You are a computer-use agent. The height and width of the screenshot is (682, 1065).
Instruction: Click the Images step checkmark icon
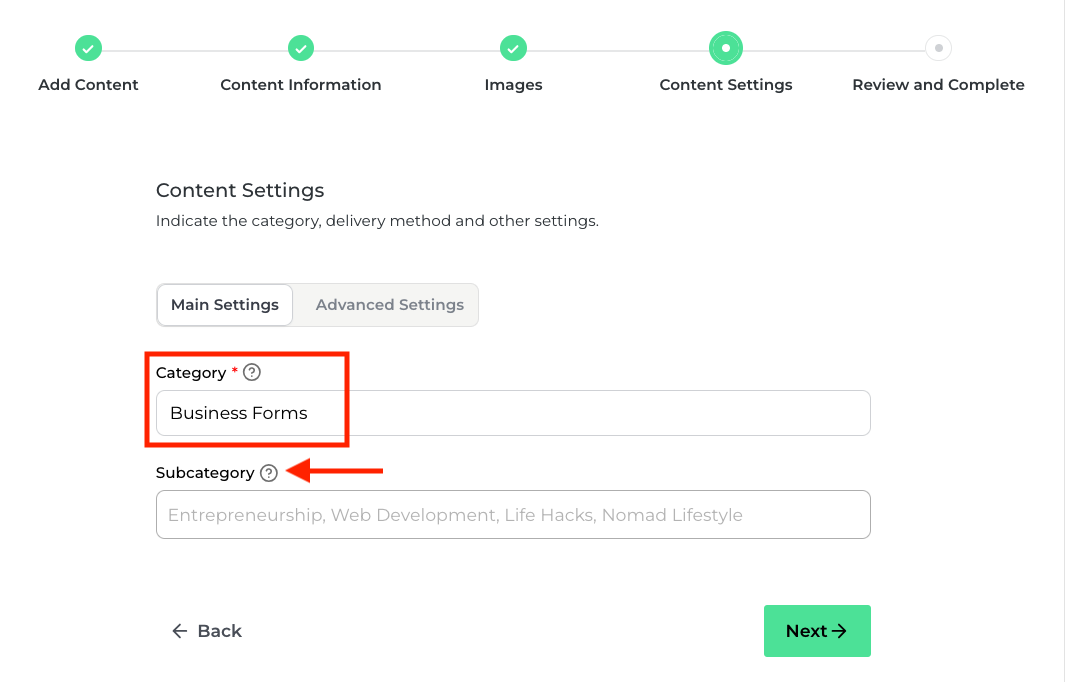click(x=513, y=47)
